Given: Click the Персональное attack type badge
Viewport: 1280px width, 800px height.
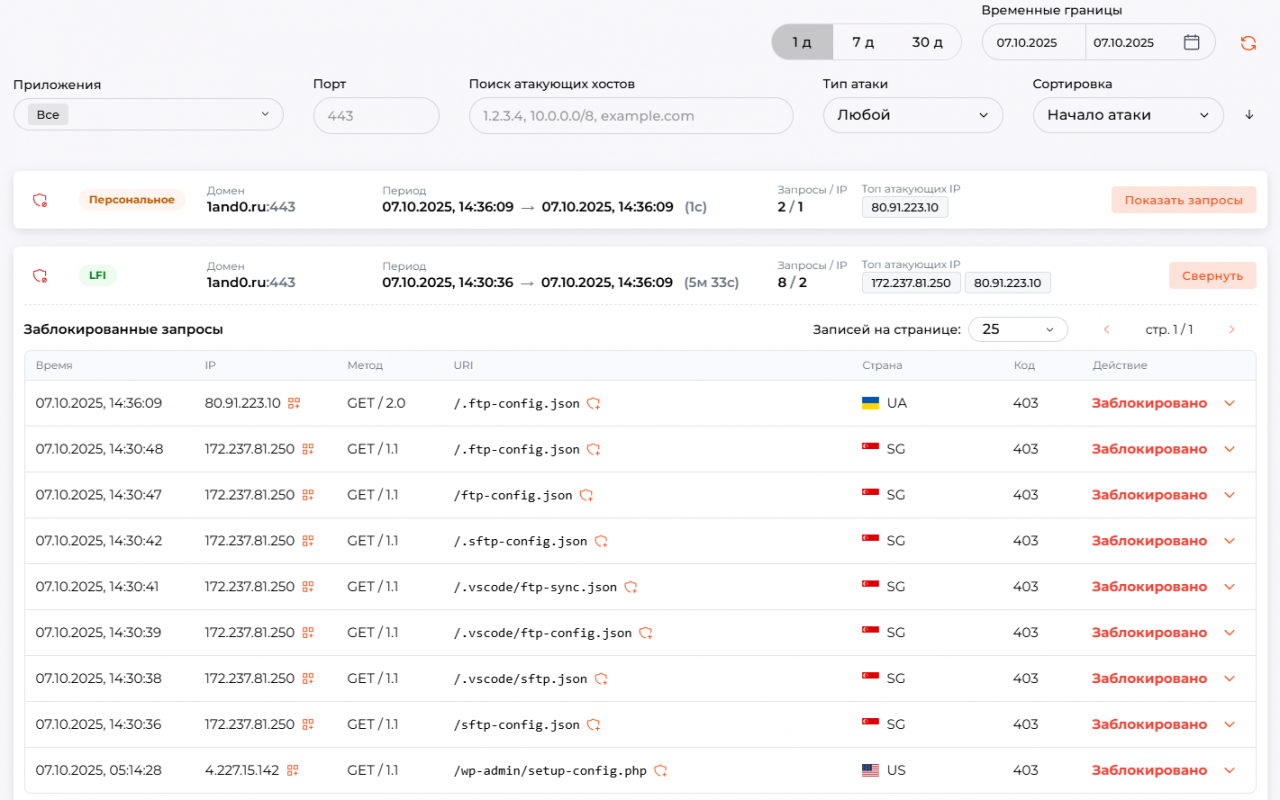Looking at the screenshot, I should tap(132, 200).
